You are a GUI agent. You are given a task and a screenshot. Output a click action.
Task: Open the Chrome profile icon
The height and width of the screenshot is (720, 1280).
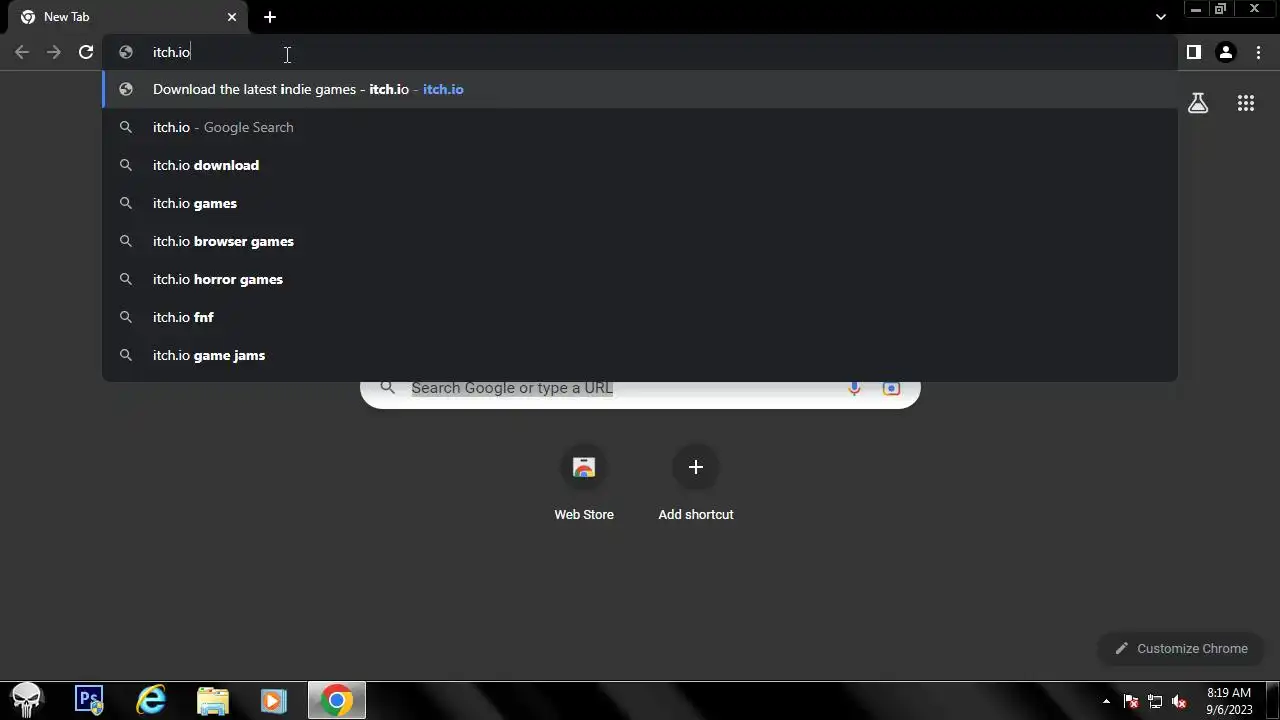(x=1226, y=52)
